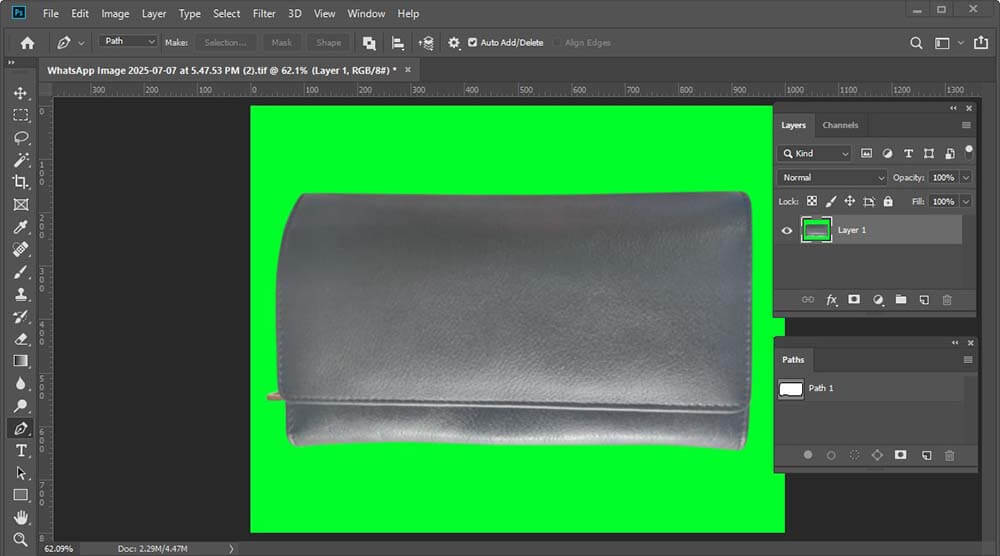Toggle pixel layer filter icon
Screen dimensions: 1000x556
click(x=866, y=153)
